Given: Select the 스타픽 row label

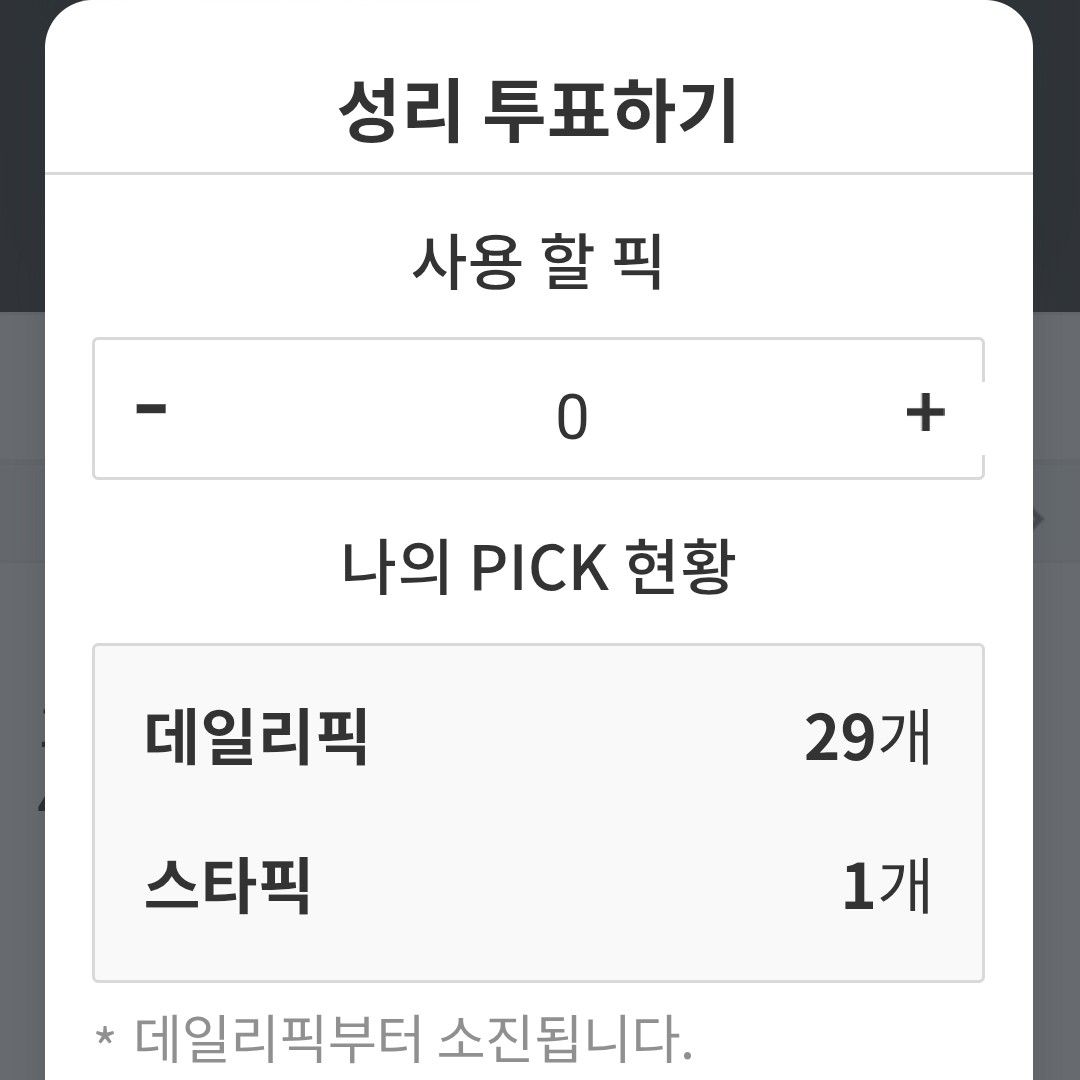Looking at the screenshot, I should tap(227, 886).
